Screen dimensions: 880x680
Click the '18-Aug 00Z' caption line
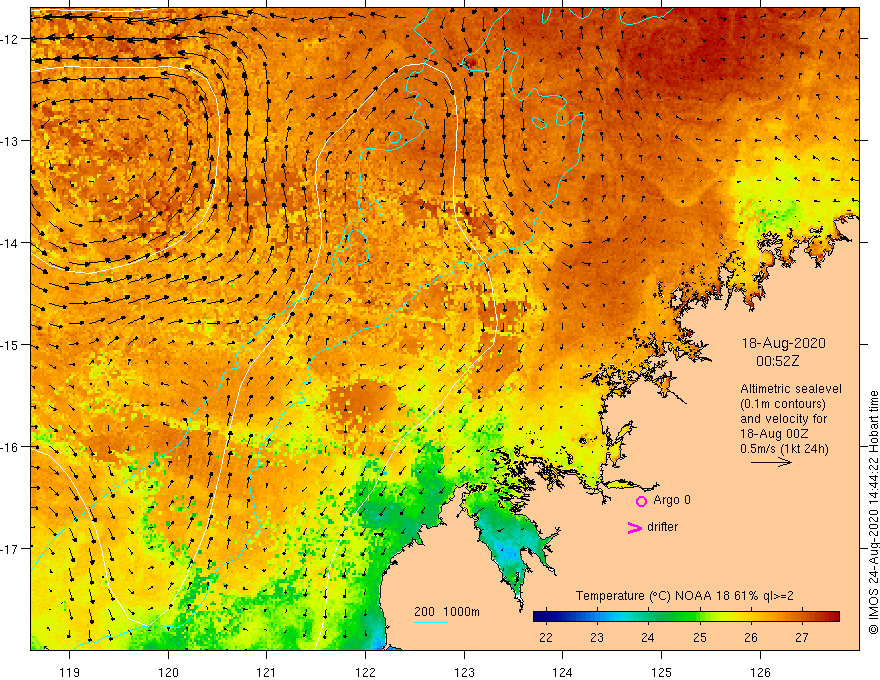(774, 434)
